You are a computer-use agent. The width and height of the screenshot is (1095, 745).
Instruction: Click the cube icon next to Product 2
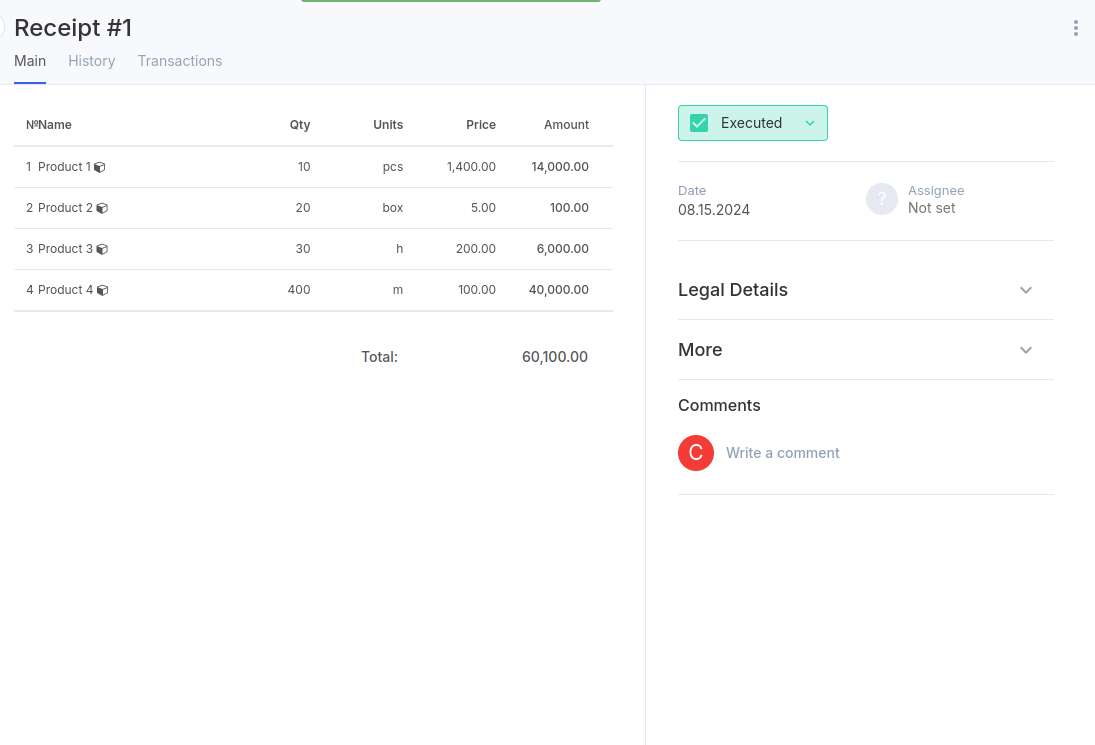click(102, 209)
